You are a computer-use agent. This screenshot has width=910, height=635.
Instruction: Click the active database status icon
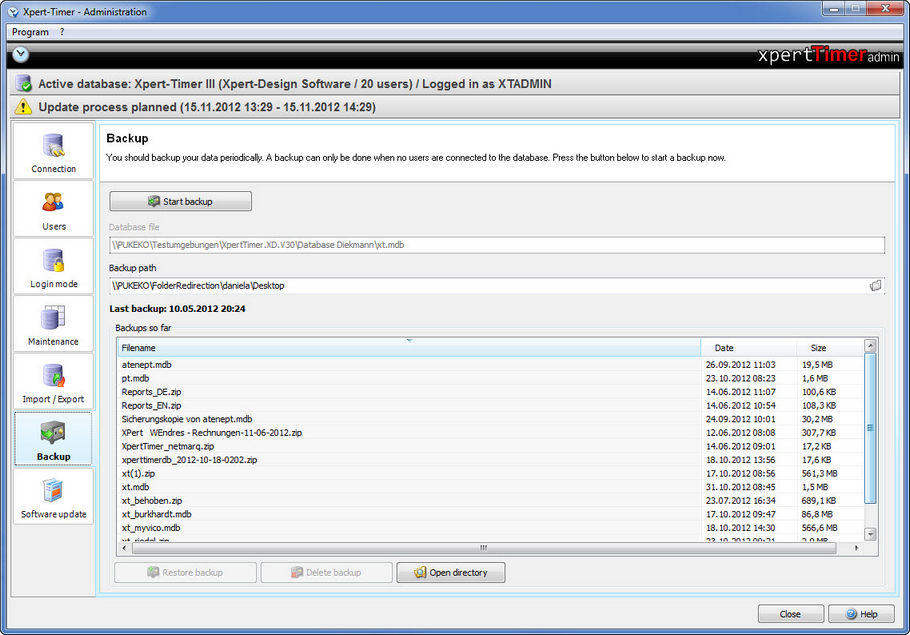pos(23,84)
